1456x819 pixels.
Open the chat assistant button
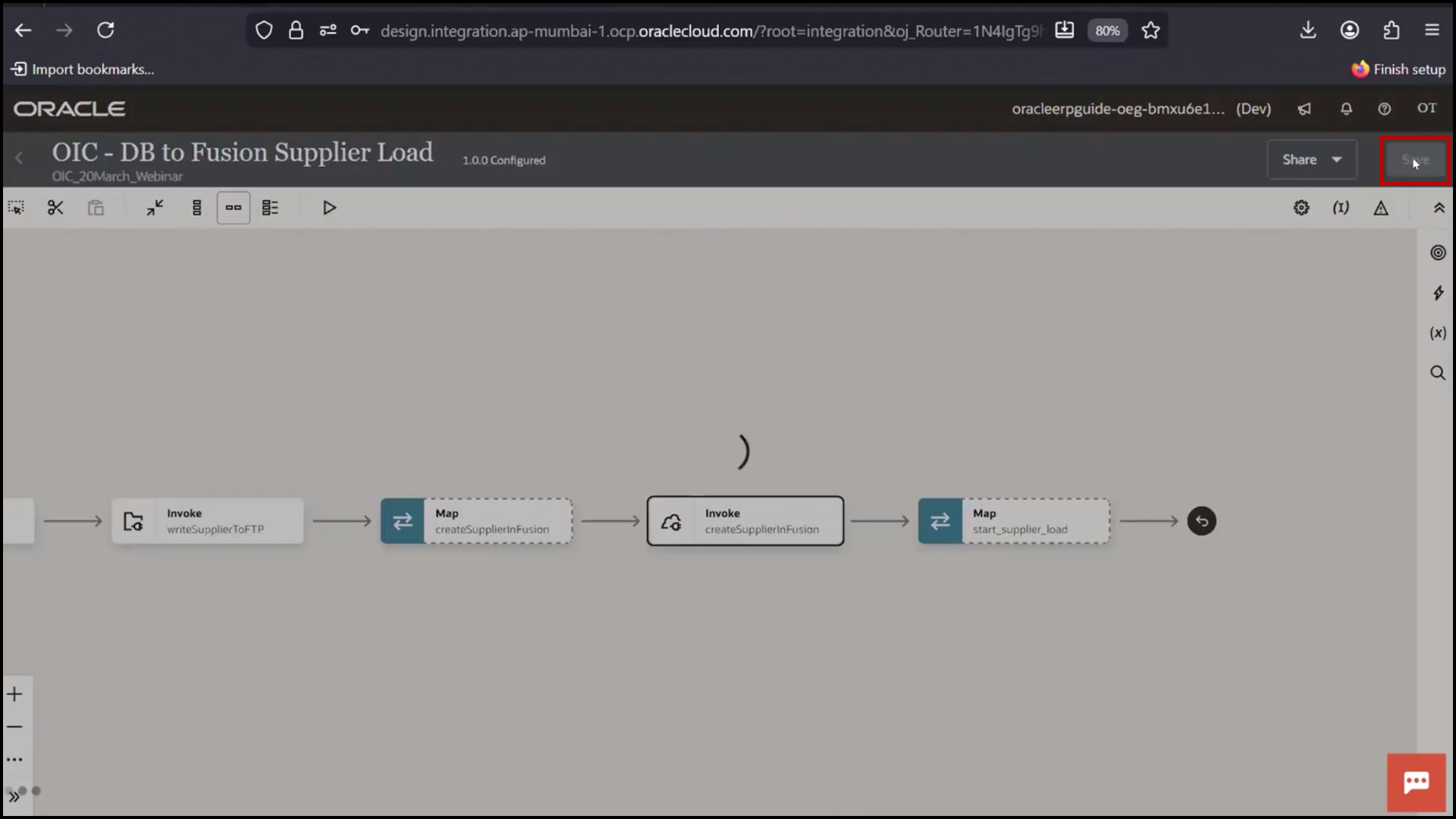click(1416, 783)
